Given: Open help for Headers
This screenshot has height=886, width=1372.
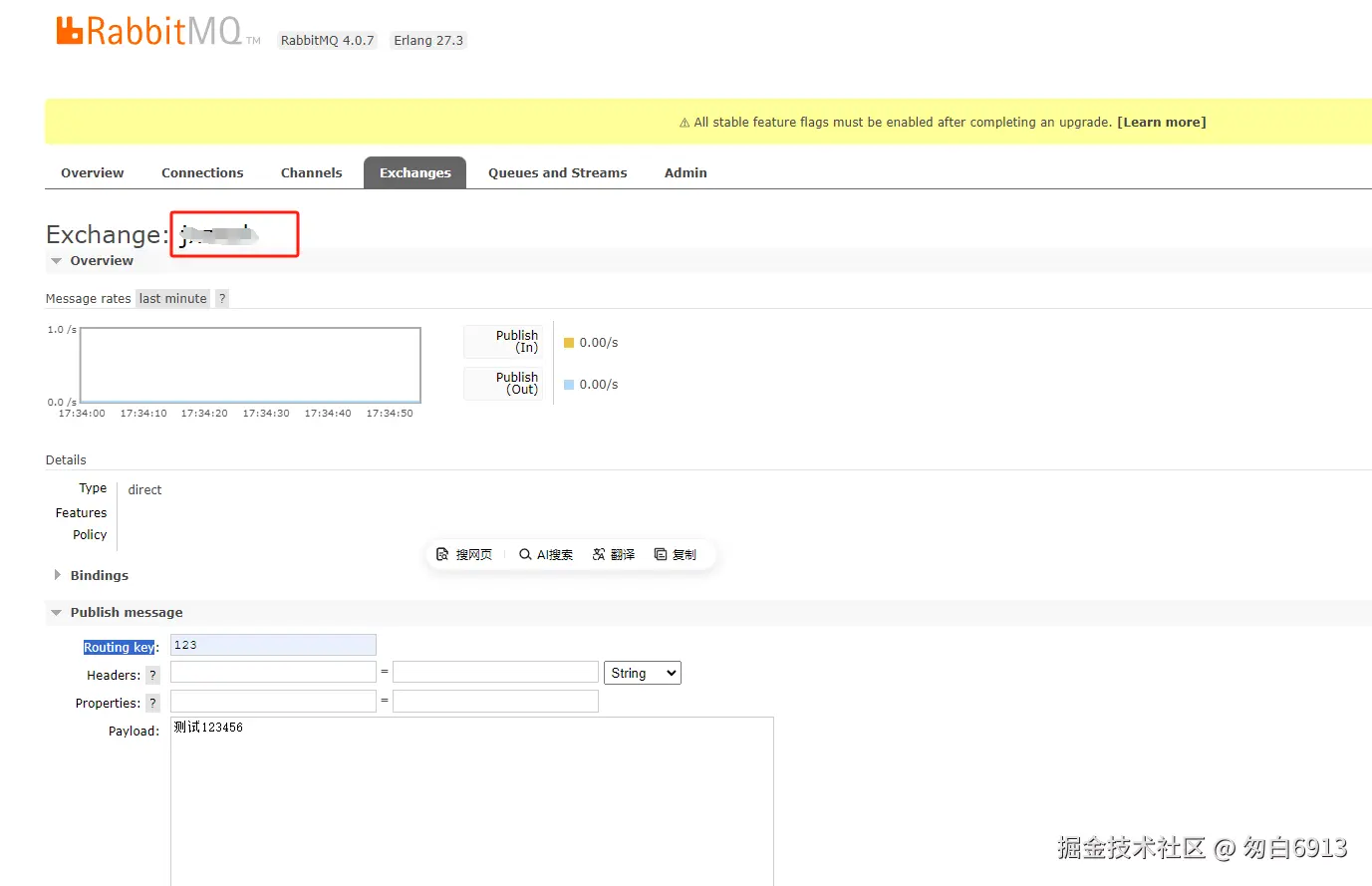Looking at the screenshot, I should [x=152, y=676].
